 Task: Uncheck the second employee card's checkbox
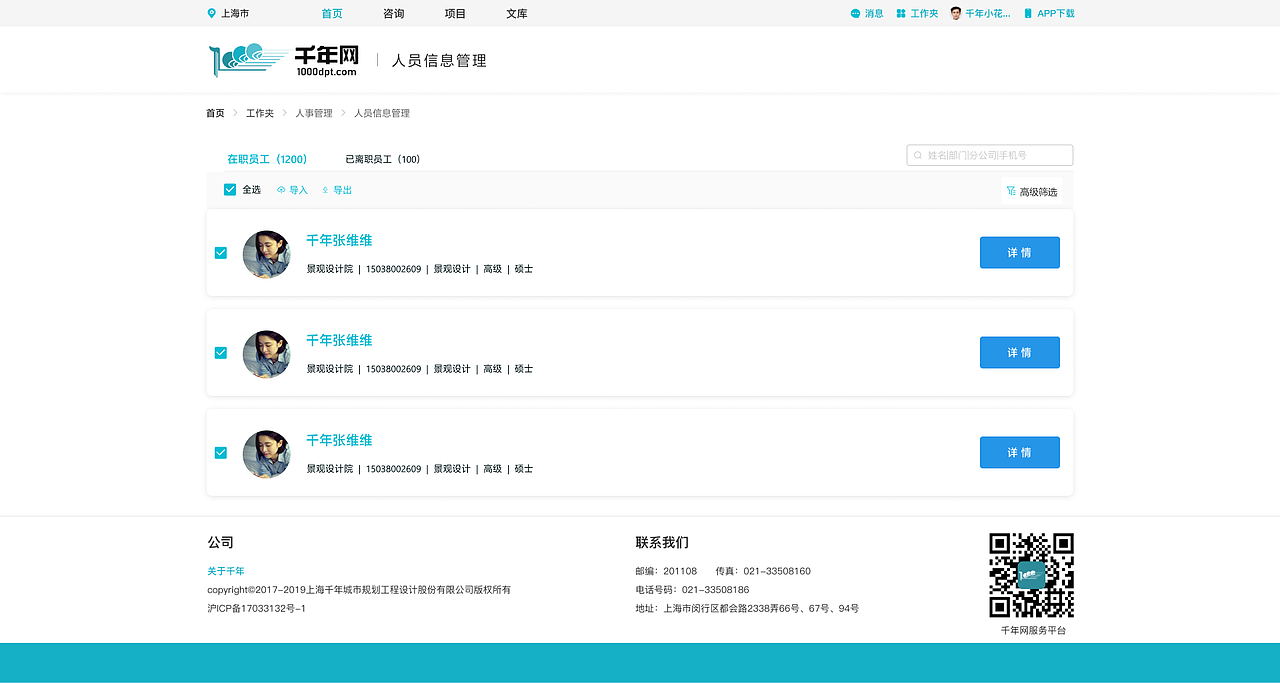click(221, 353)
